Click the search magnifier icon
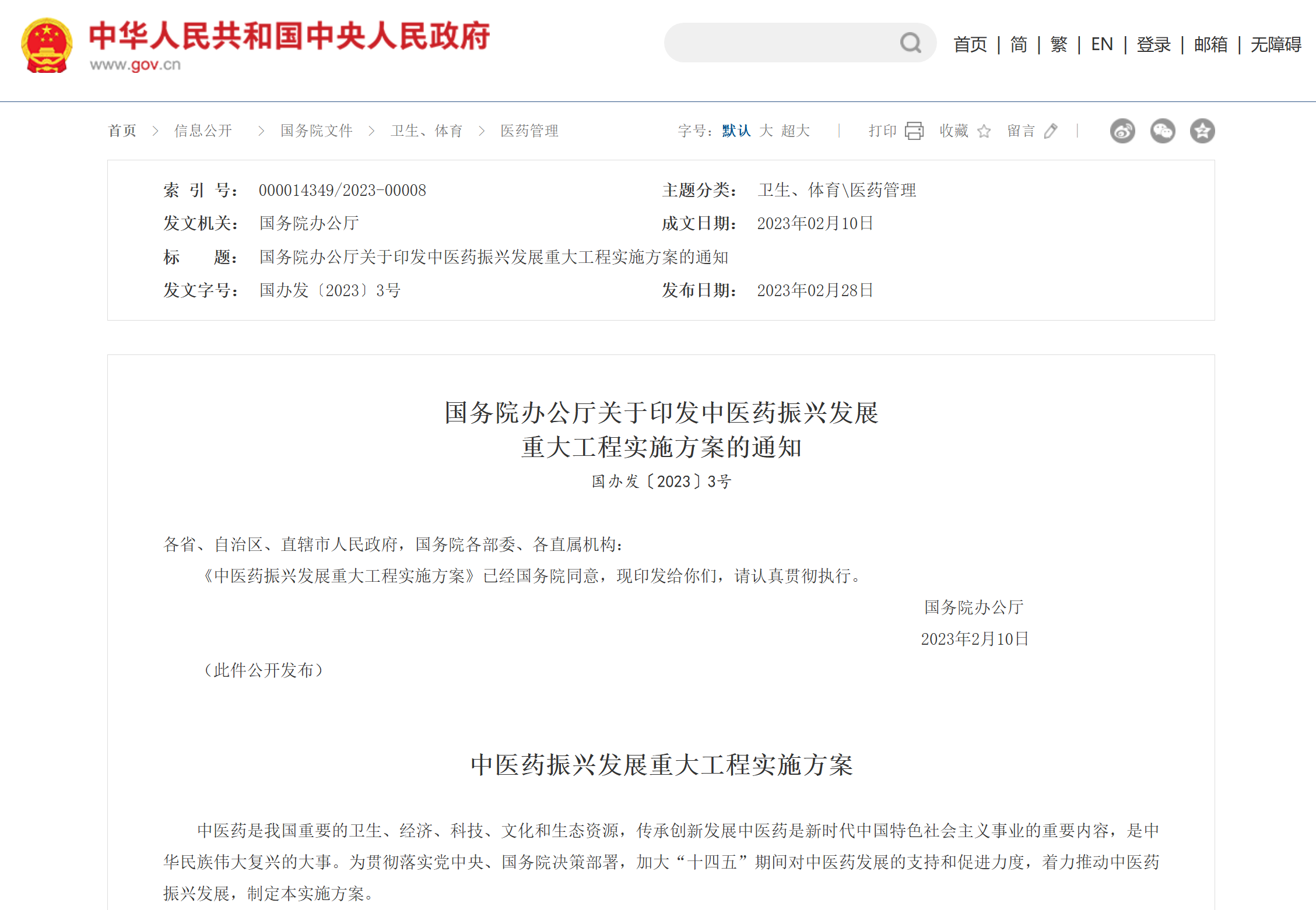This screenshot has width=1316, height=910. click(910, 43)
